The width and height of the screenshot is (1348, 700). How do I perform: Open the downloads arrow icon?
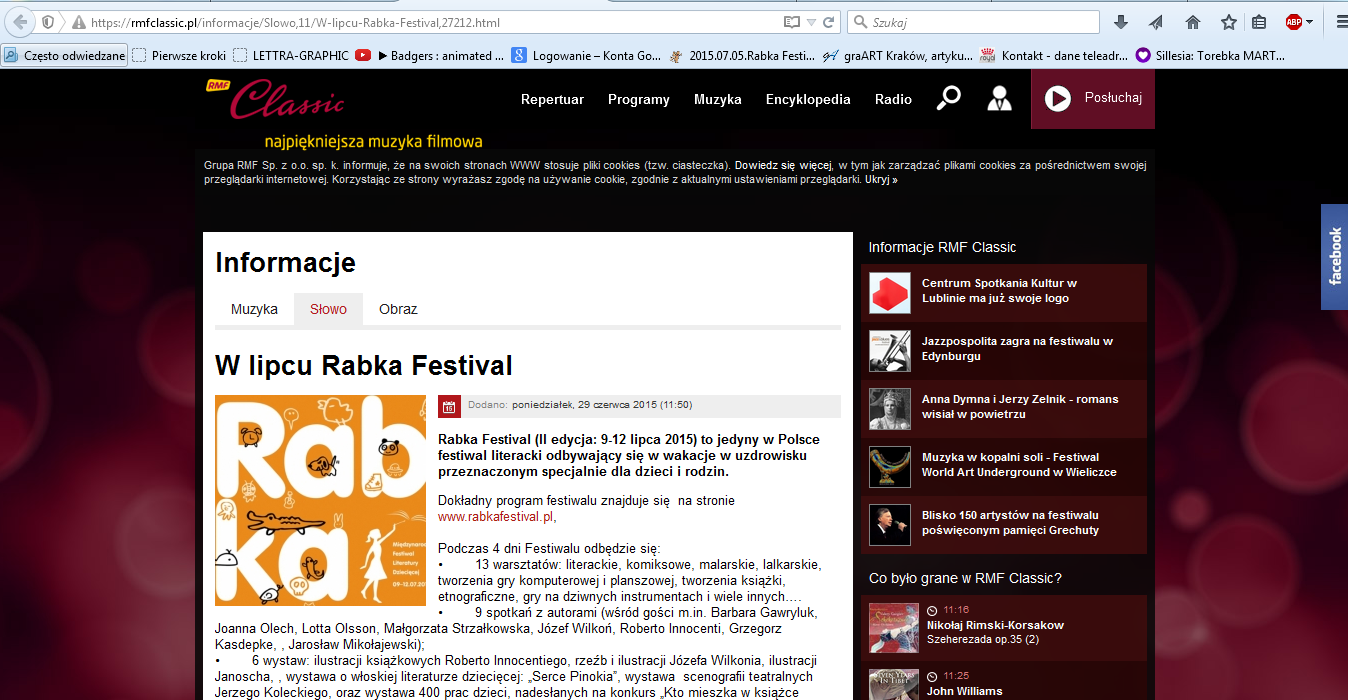pyautogui.click(x=1121, y=22)
